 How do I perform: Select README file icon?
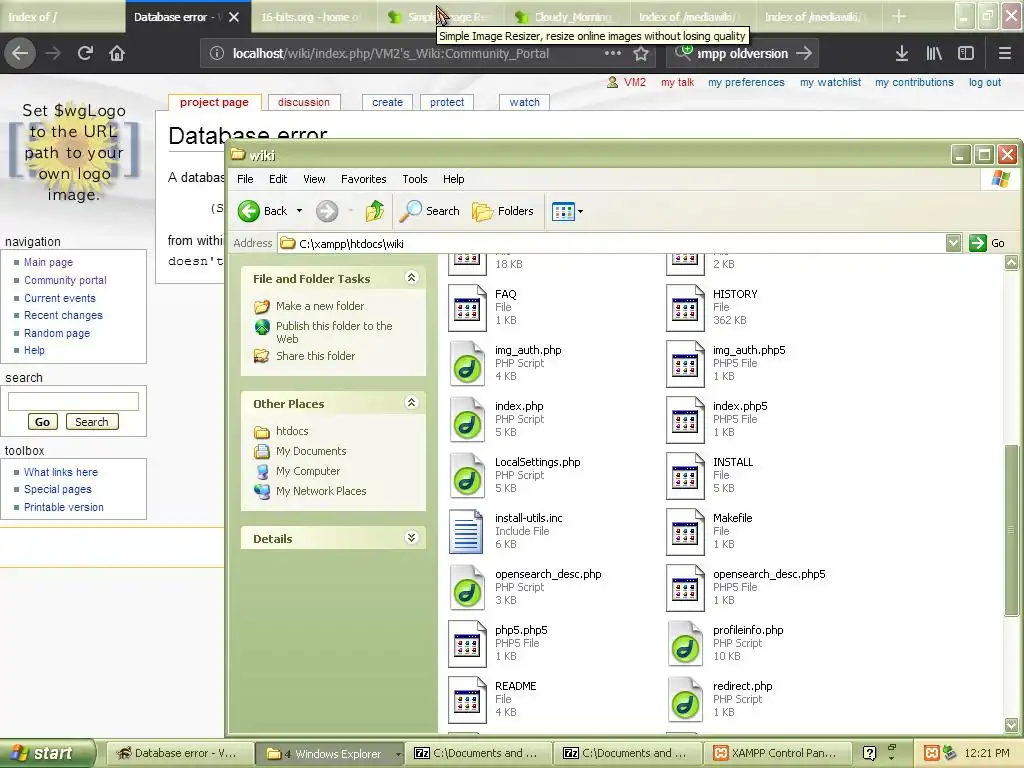coord(467,699)
